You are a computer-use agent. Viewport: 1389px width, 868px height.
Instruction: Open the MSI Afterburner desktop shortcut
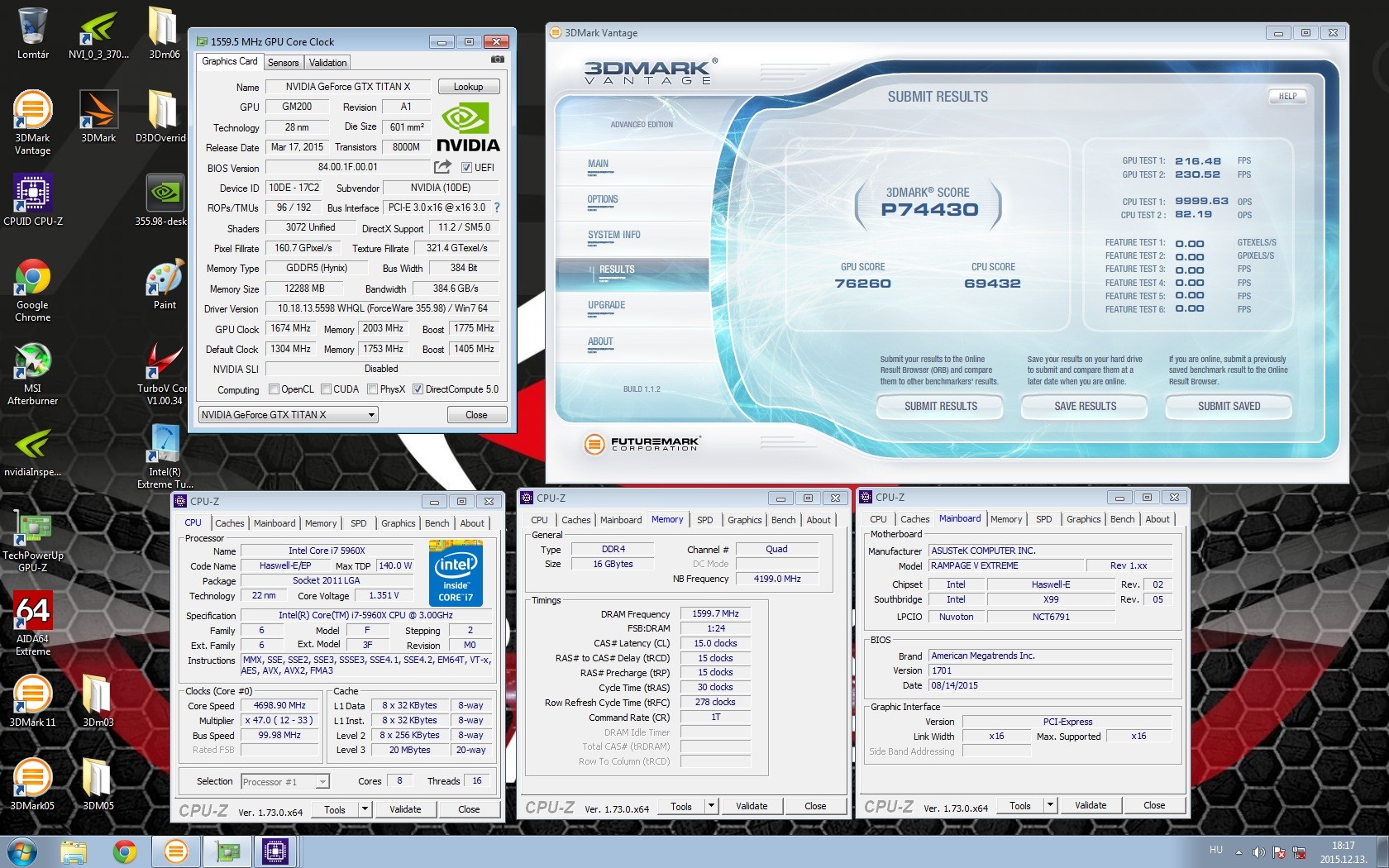point(33,374)
